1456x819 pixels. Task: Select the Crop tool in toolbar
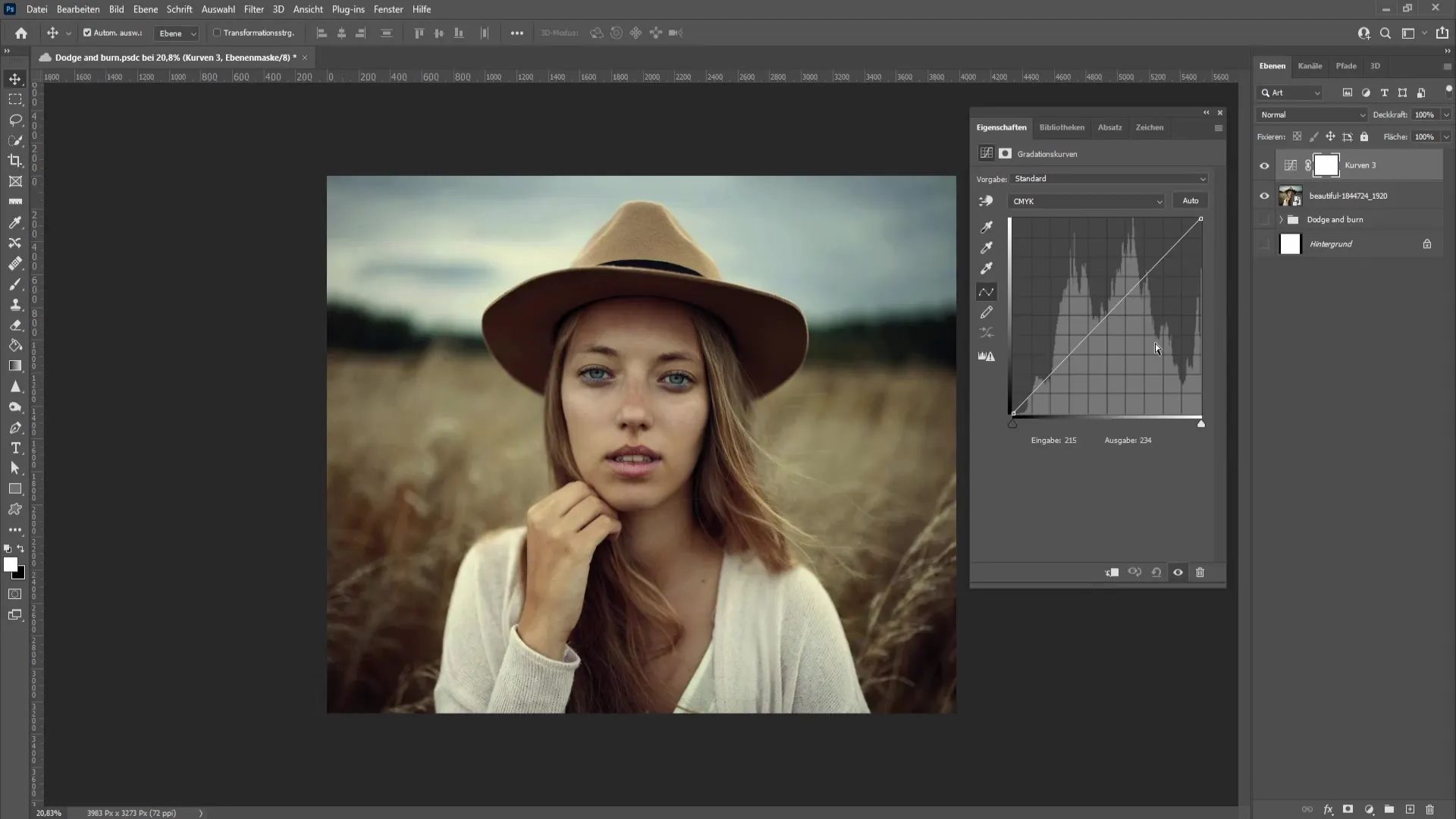(x=14, y=160)
